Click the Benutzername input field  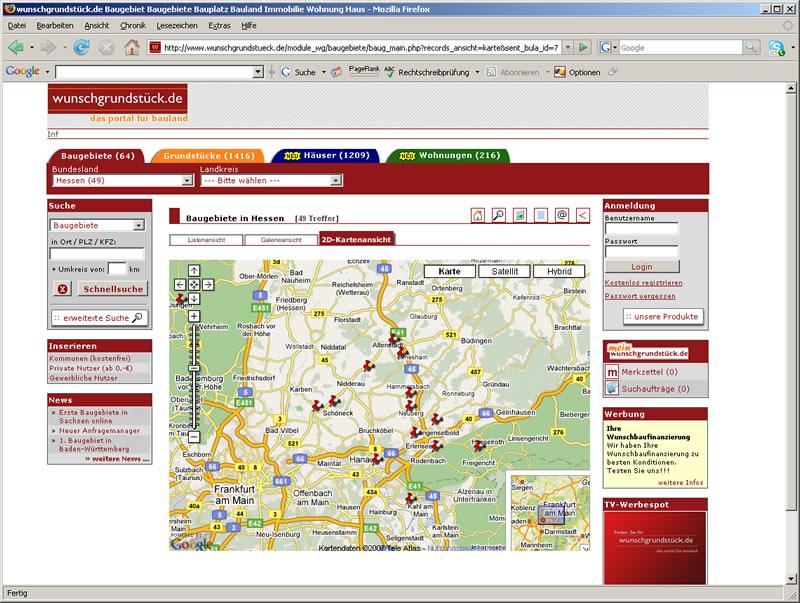(x=642, y=228)
